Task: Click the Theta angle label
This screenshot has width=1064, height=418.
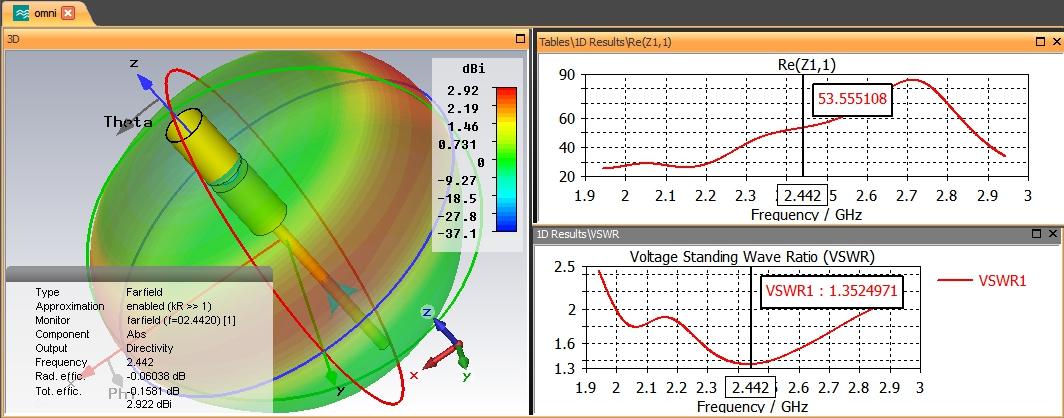Action: coord(128,122)
